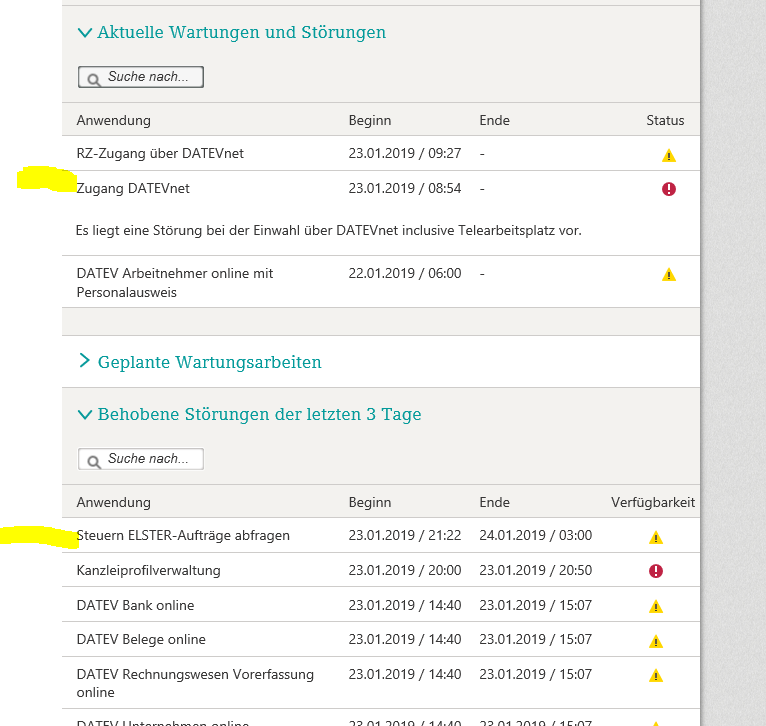Viewport: 766px width, 726px height.
Task: Sort current disruptions by Beginn column
Action: coord(369,121)
